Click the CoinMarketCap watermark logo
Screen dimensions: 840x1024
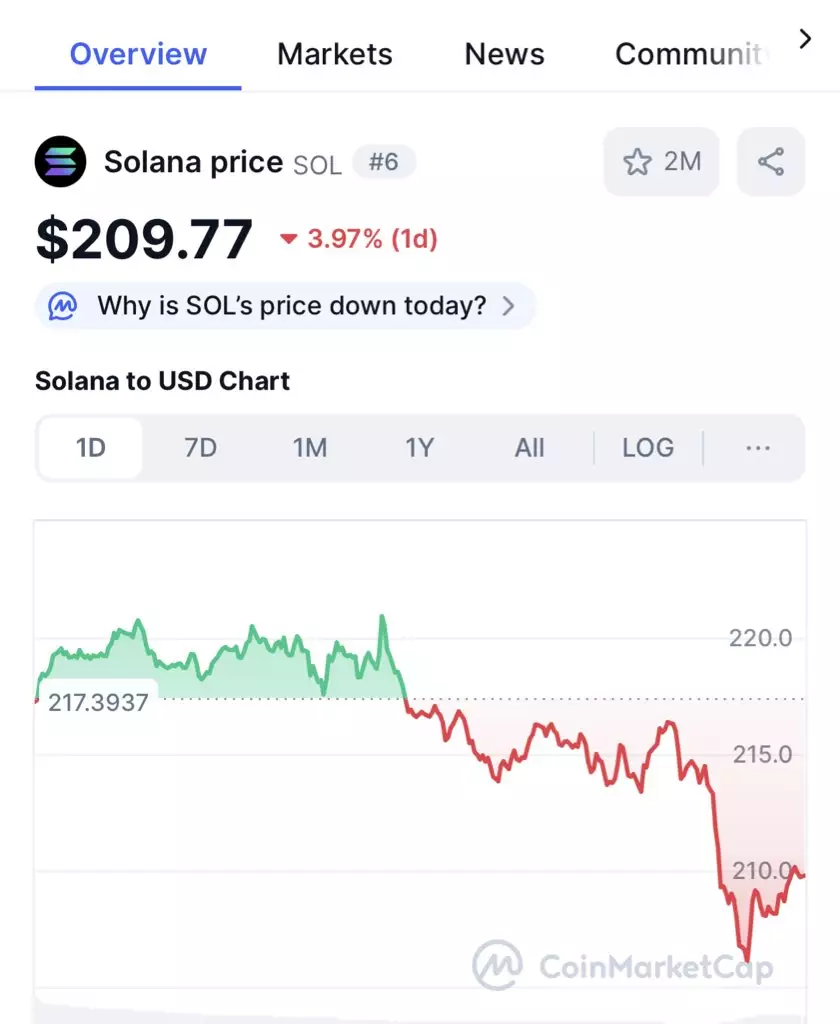point(624,965)
